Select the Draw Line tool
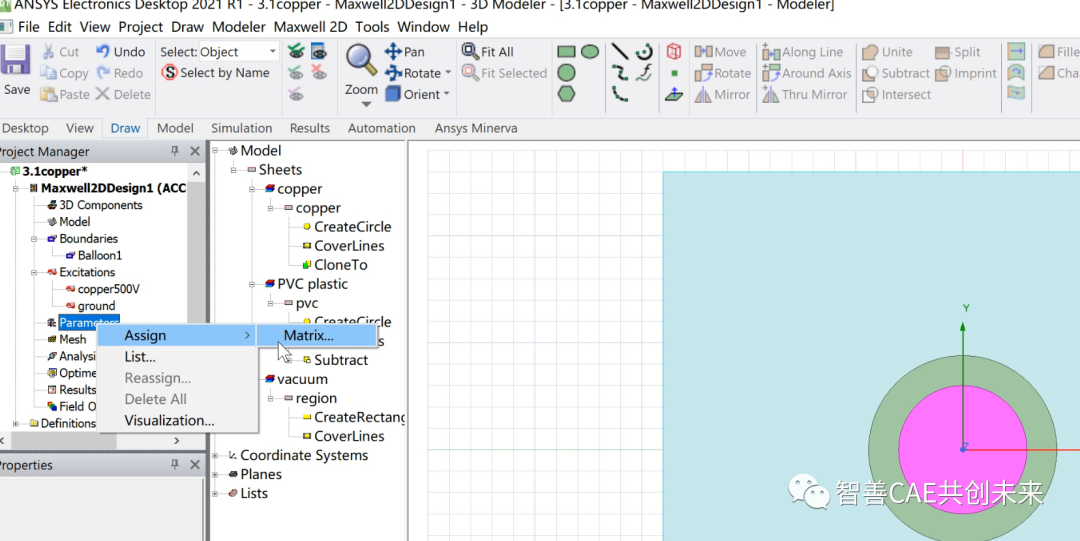This screenshot has width=1080, height=541. click(x=620, y=52)
